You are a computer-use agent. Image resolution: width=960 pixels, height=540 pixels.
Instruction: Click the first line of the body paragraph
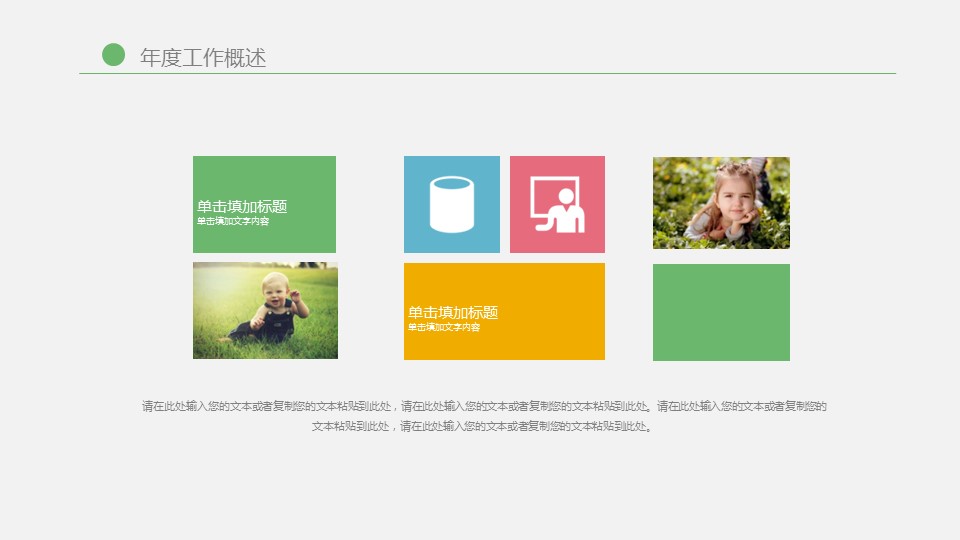coord(484,406)
